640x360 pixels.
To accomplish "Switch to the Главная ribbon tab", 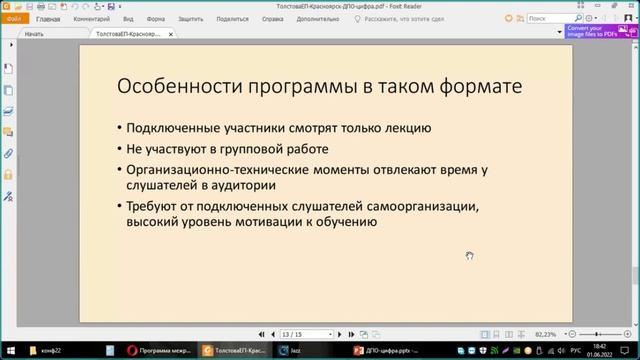I will (48, 19).
